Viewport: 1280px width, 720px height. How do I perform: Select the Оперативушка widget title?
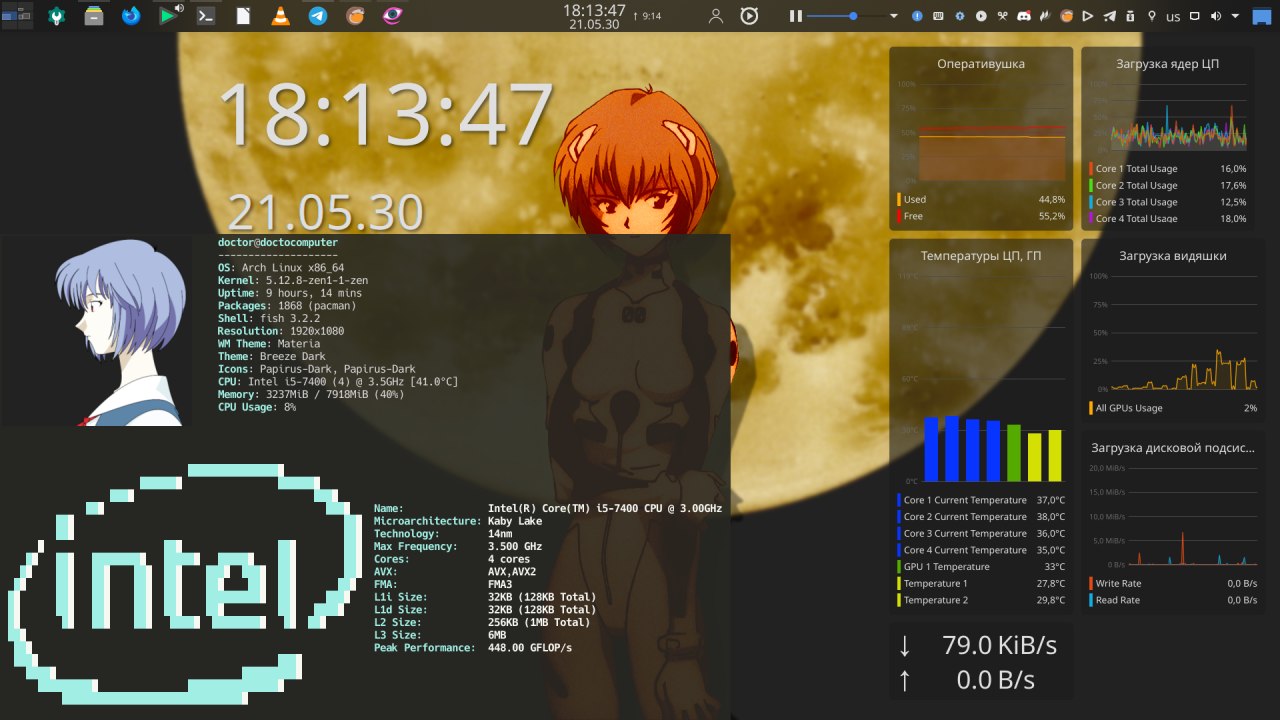click(x=981, y=64)
